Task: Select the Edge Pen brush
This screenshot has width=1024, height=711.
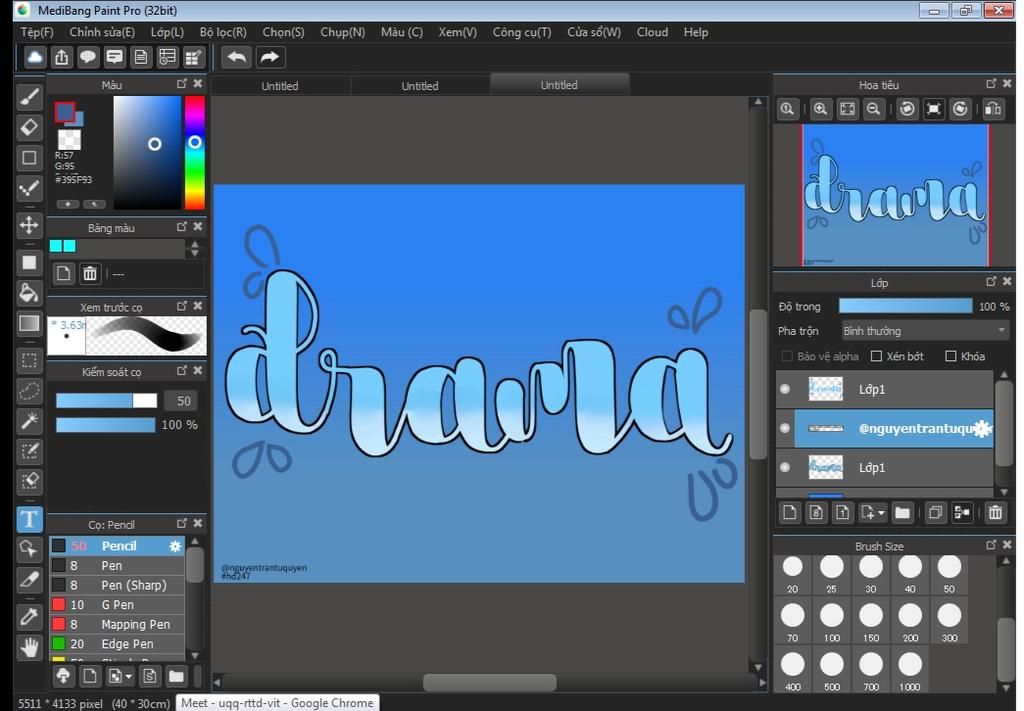Action: pos(118,644)
